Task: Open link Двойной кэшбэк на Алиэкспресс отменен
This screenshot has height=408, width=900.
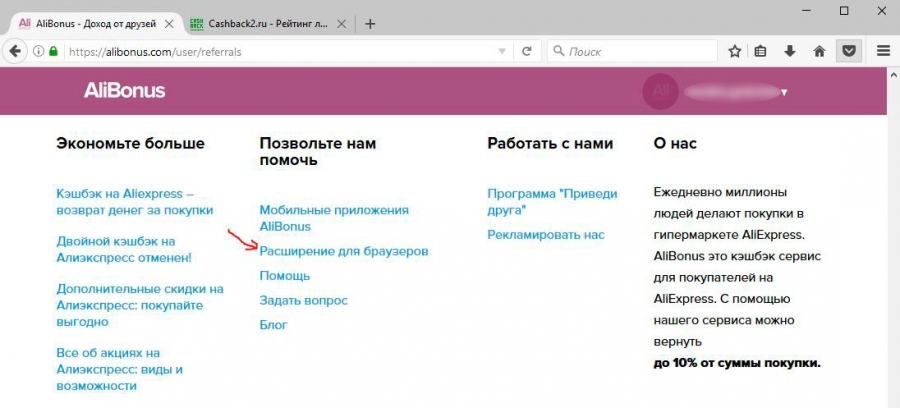Action: pos(124,250)
